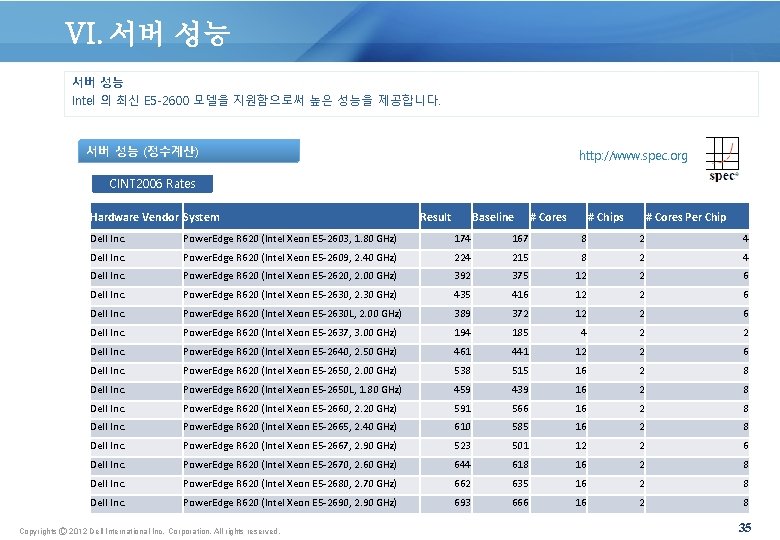The height and width of the screenshot is (540, 780).
Task: Click the Baseline value 618
Action: coord(520,464)
